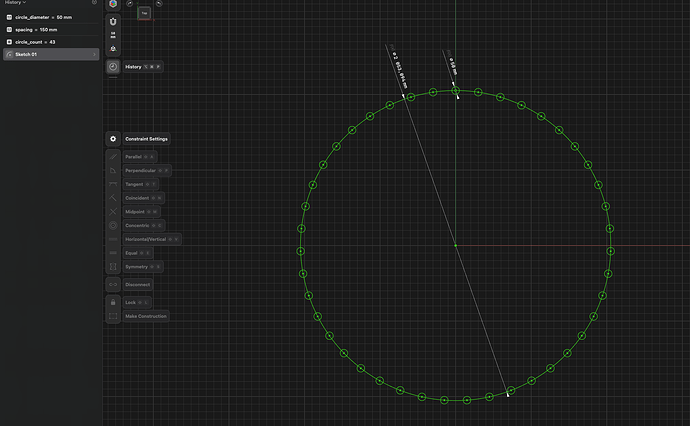Apply the Midpoint constraint icon

click(113, 212)
